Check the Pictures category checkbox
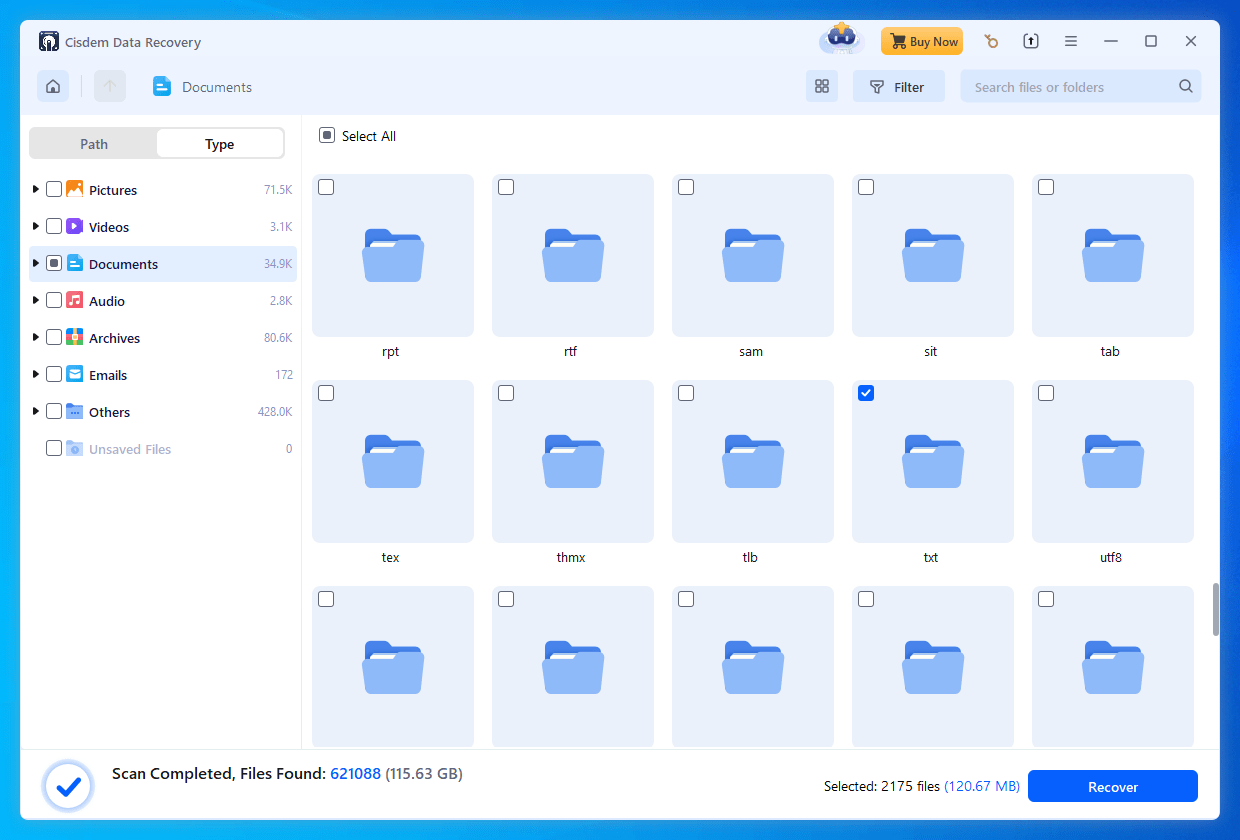The height and width of the screenshot is (840, 1240). [54, 190]
